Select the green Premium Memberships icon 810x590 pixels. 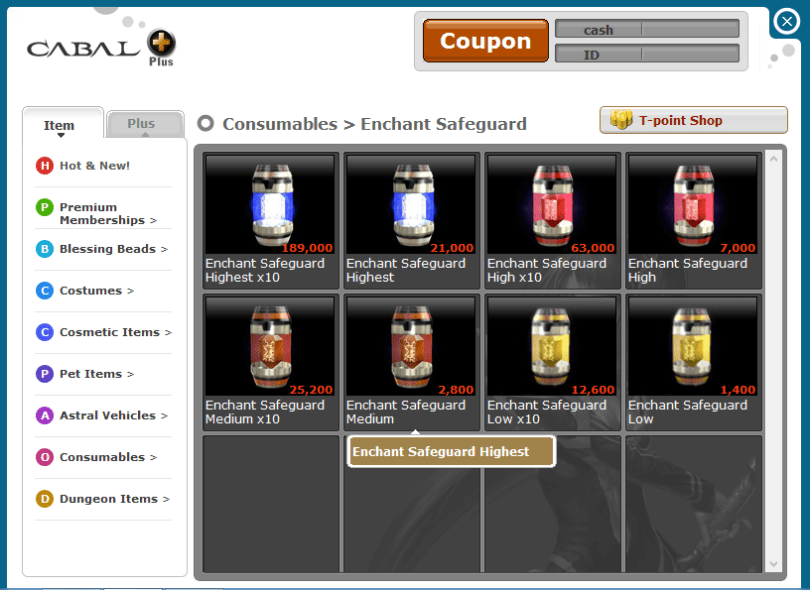pos(44,208)
